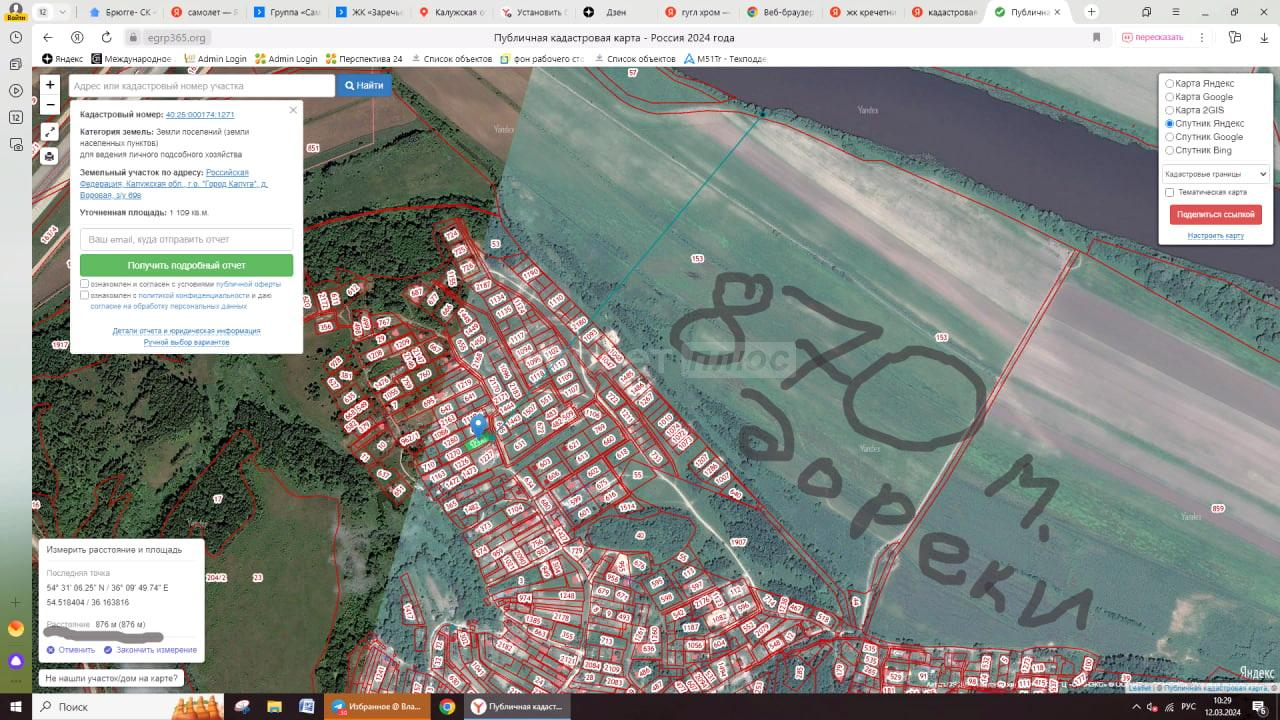1280x720 pixels.
Task: Select Спутник Bing map layer
Action: click(1170, 150)
